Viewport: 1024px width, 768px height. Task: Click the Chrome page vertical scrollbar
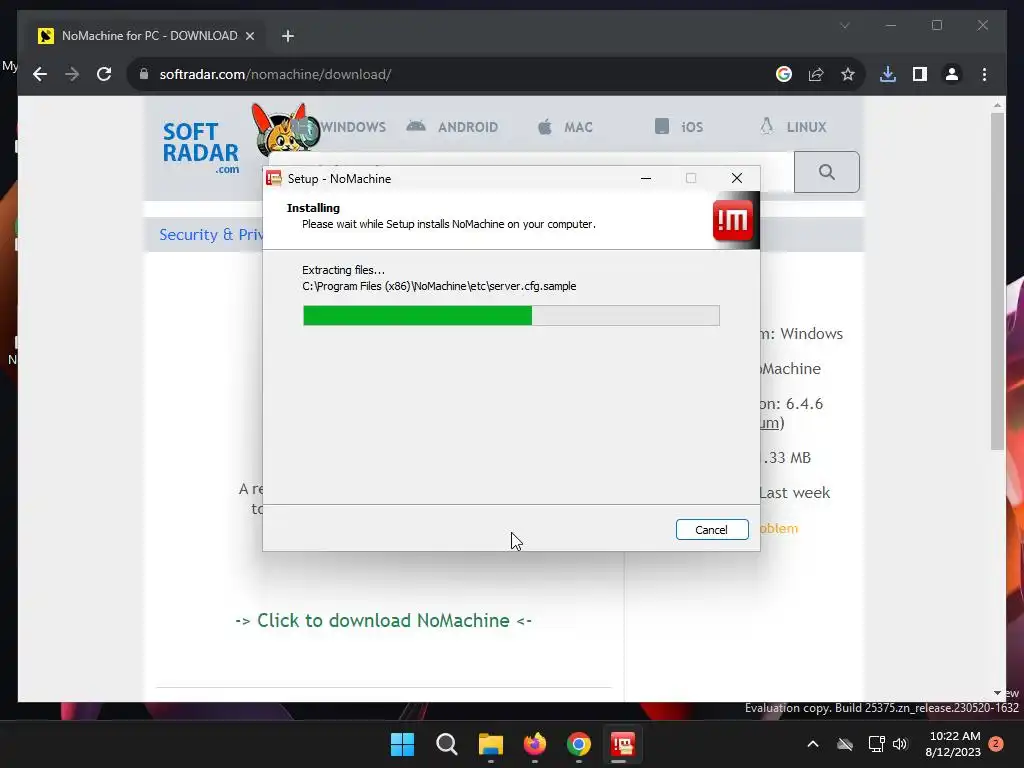[997, 281]
